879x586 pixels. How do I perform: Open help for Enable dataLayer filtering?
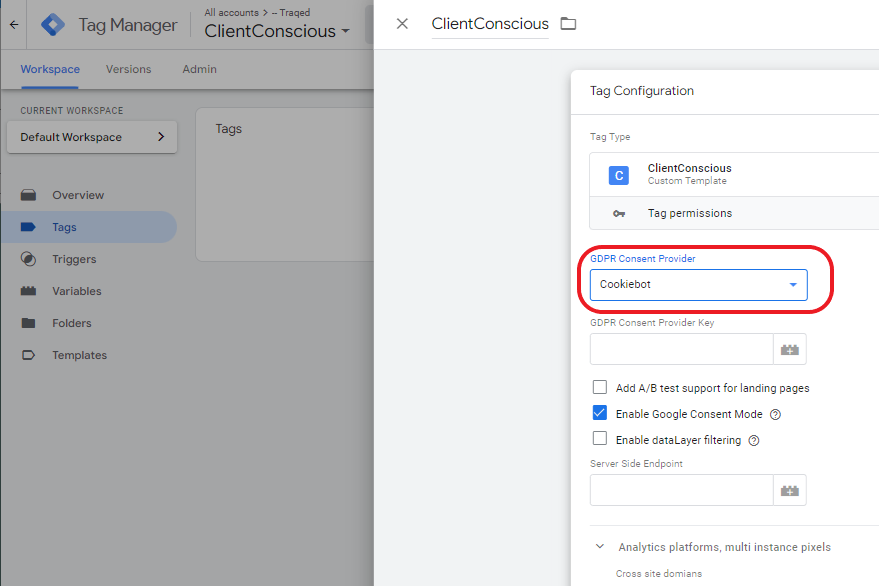(x=754, y=440)
